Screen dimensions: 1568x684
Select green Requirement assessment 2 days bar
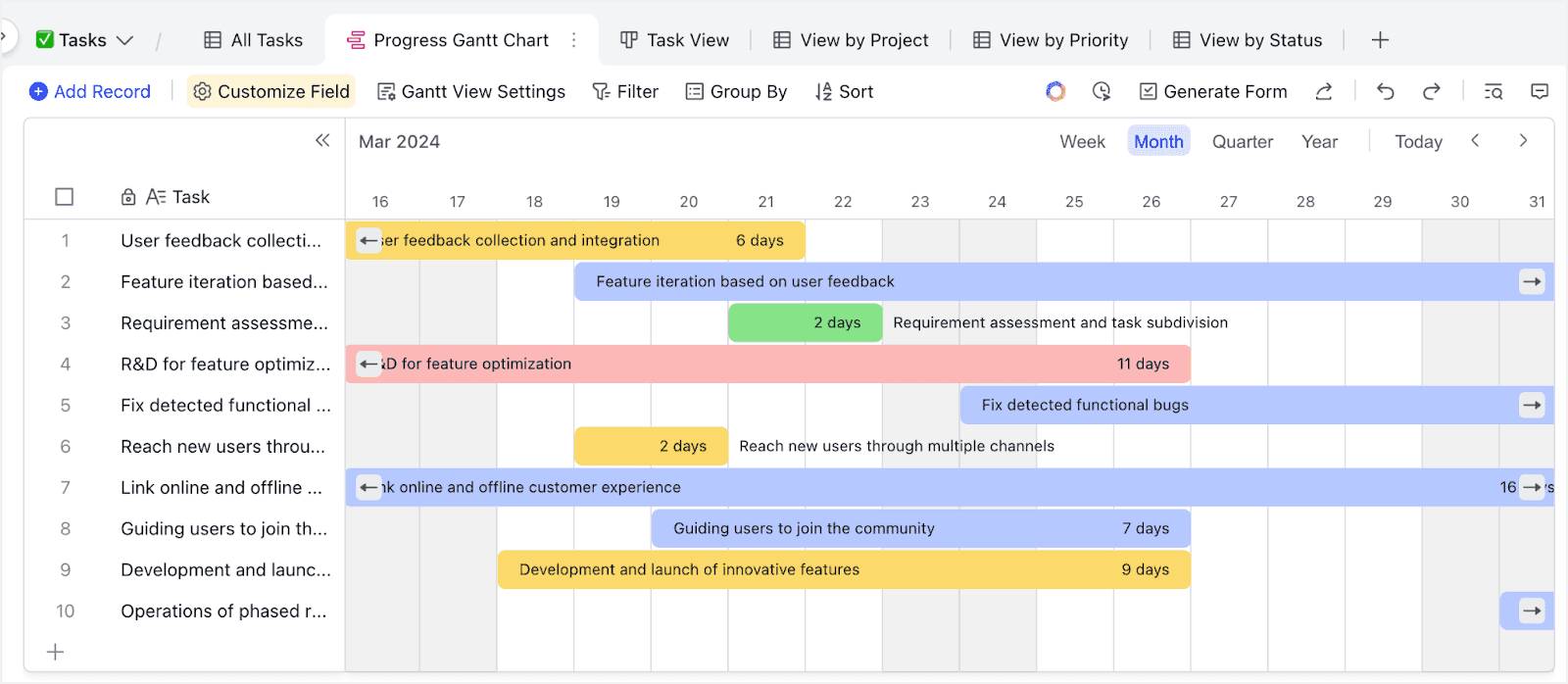tap(806, 322)
